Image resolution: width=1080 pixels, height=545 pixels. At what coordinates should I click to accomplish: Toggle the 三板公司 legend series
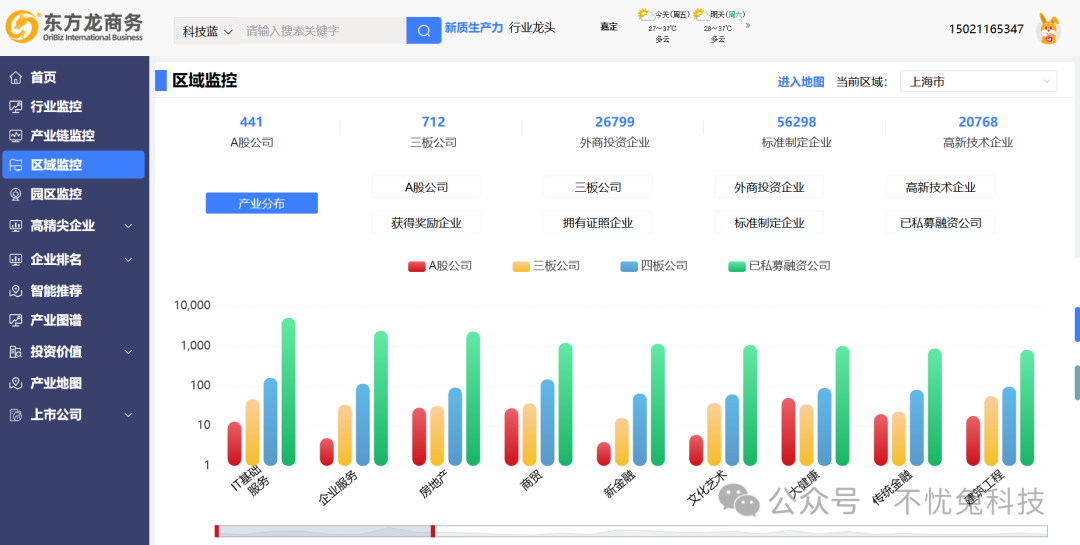point(545,266)
